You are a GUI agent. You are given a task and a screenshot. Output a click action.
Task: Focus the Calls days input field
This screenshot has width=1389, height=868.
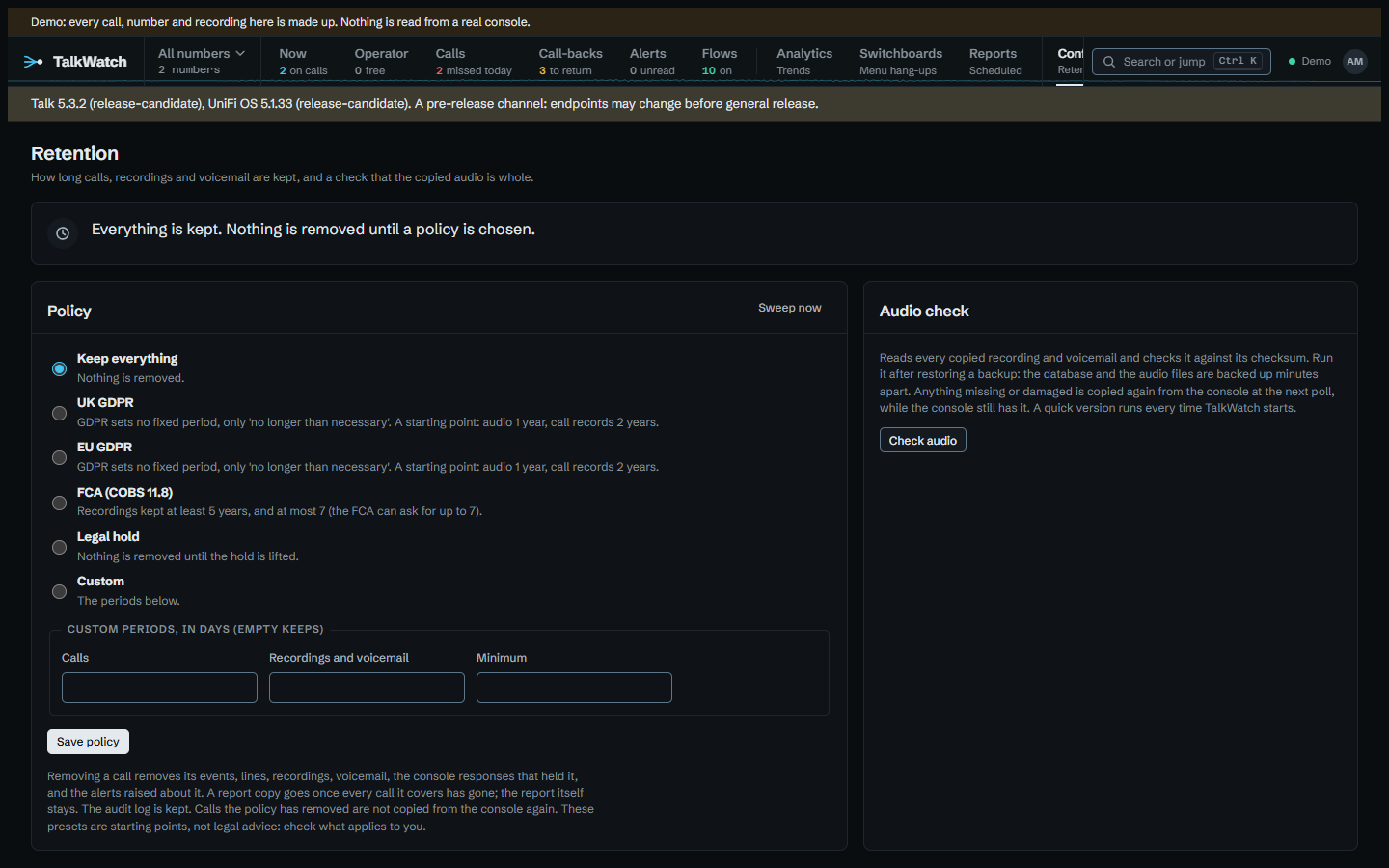pyautogui.click(x=159, y=688)
